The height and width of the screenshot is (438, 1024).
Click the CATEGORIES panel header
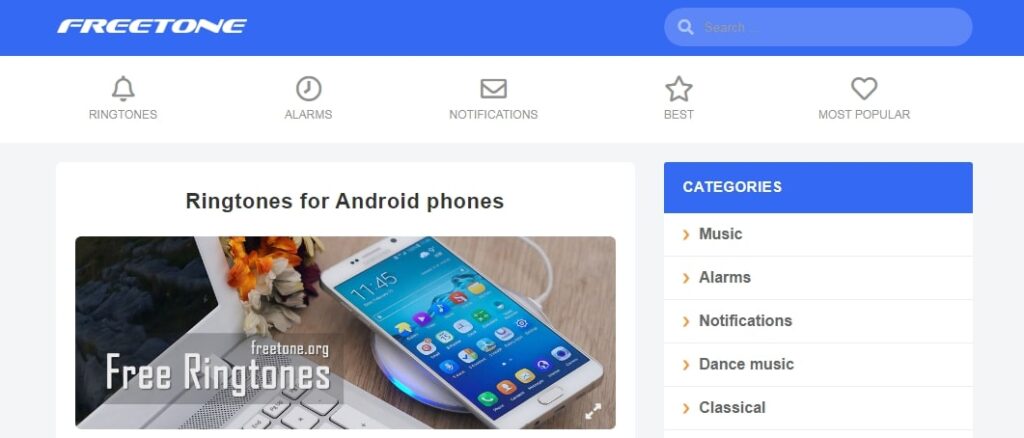click(x=818, y=187)
